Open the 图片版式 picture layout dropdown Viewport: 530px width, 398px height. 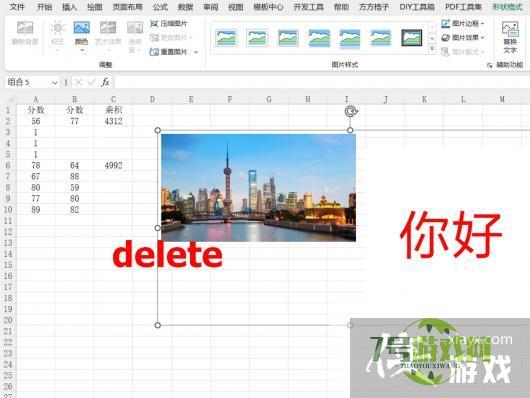pyautogui.click(x=463, y=52)
